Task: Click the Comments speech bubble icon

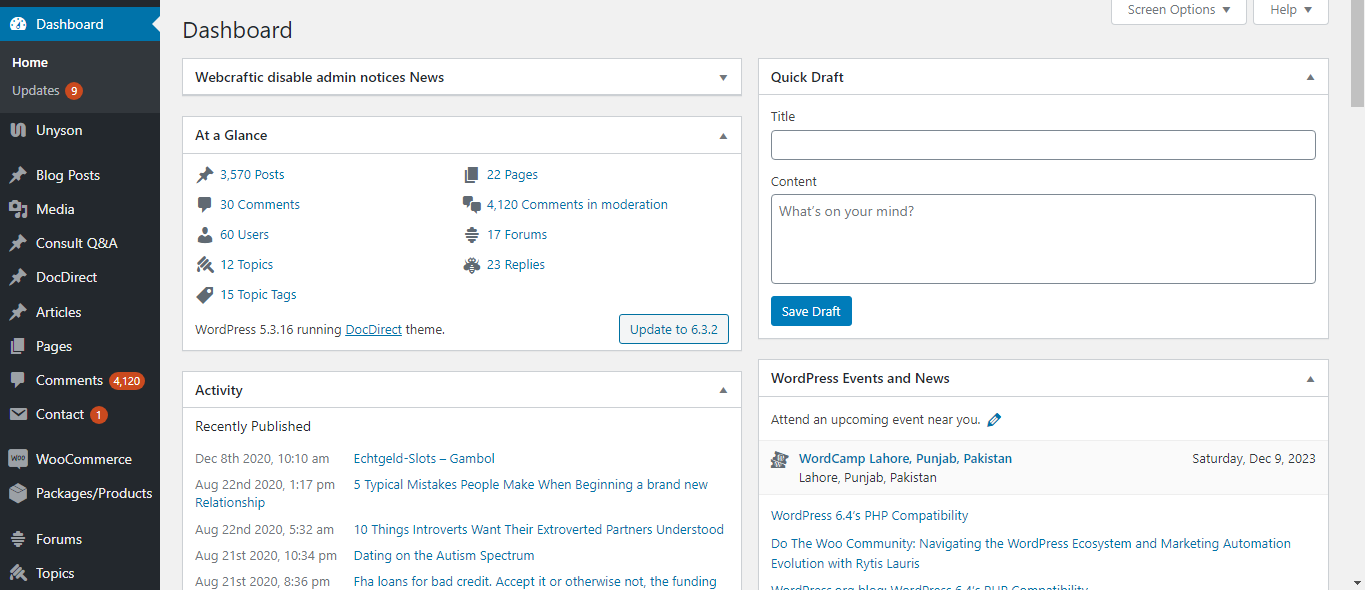Action: pos(18,380)
